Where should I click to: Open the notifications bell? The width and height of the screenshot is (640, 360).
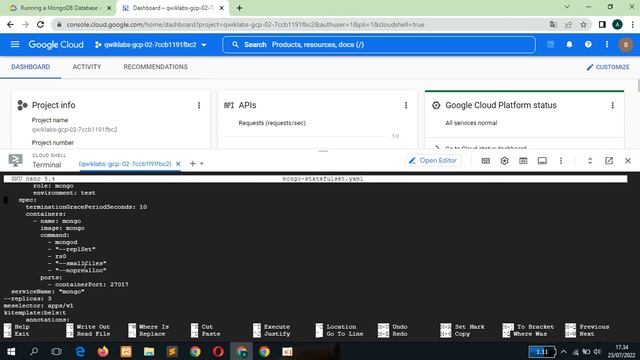(x=569, y=44)
